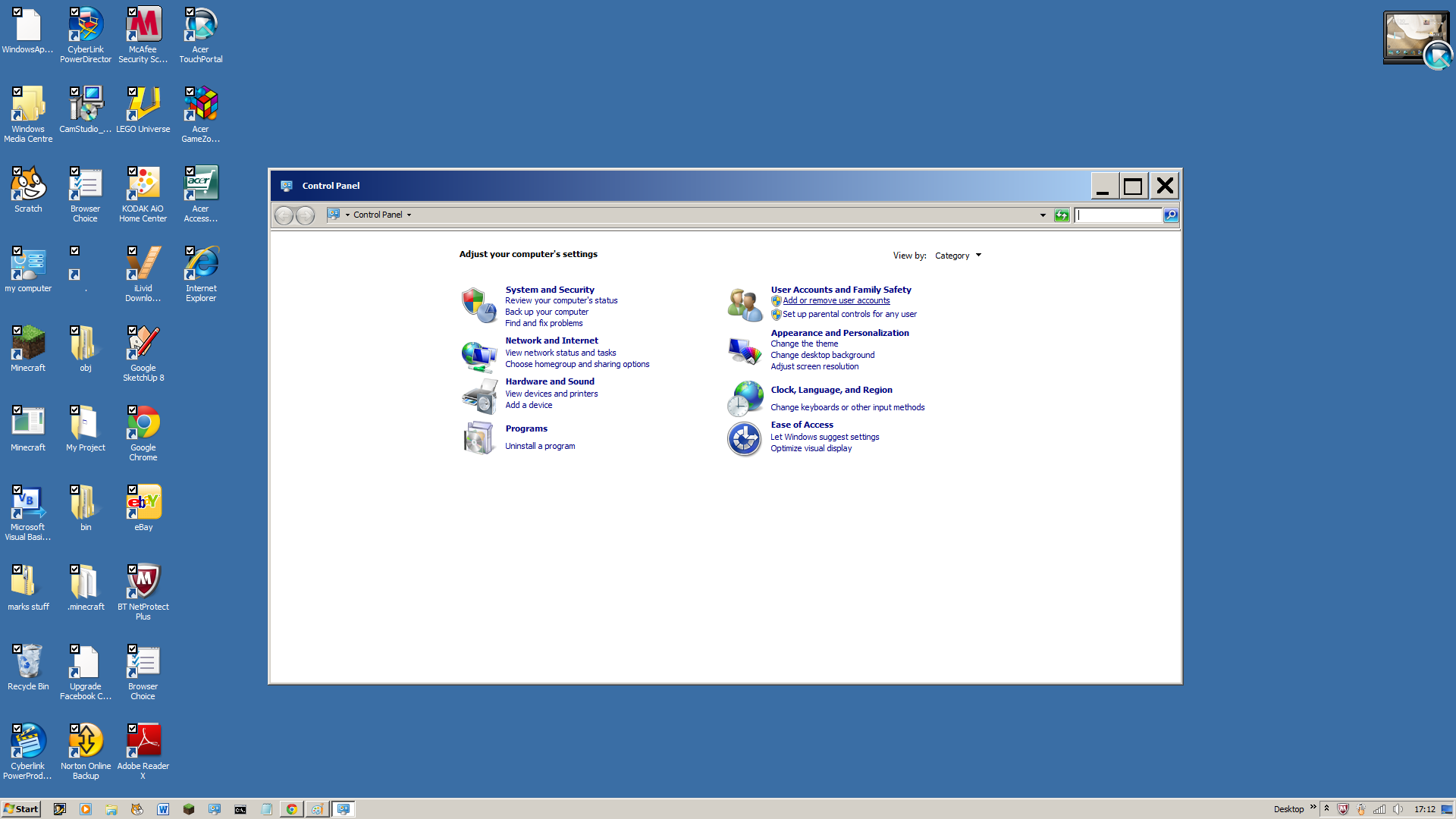Screen dimensions: 1456x819
Task: Click the Add or remove user accounts link
Action: pyautogui.click(x=836, y=300)
